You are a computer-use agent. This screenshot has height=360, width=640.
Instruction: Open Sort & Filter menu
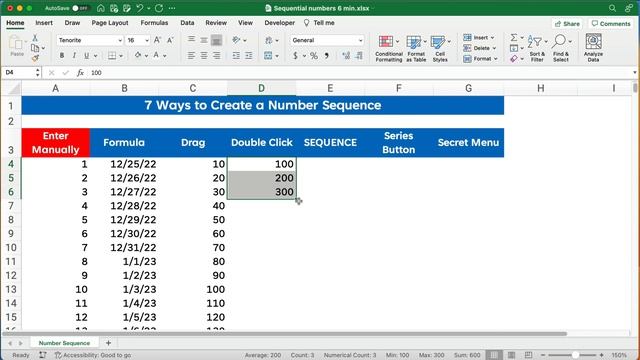point(537,48)
